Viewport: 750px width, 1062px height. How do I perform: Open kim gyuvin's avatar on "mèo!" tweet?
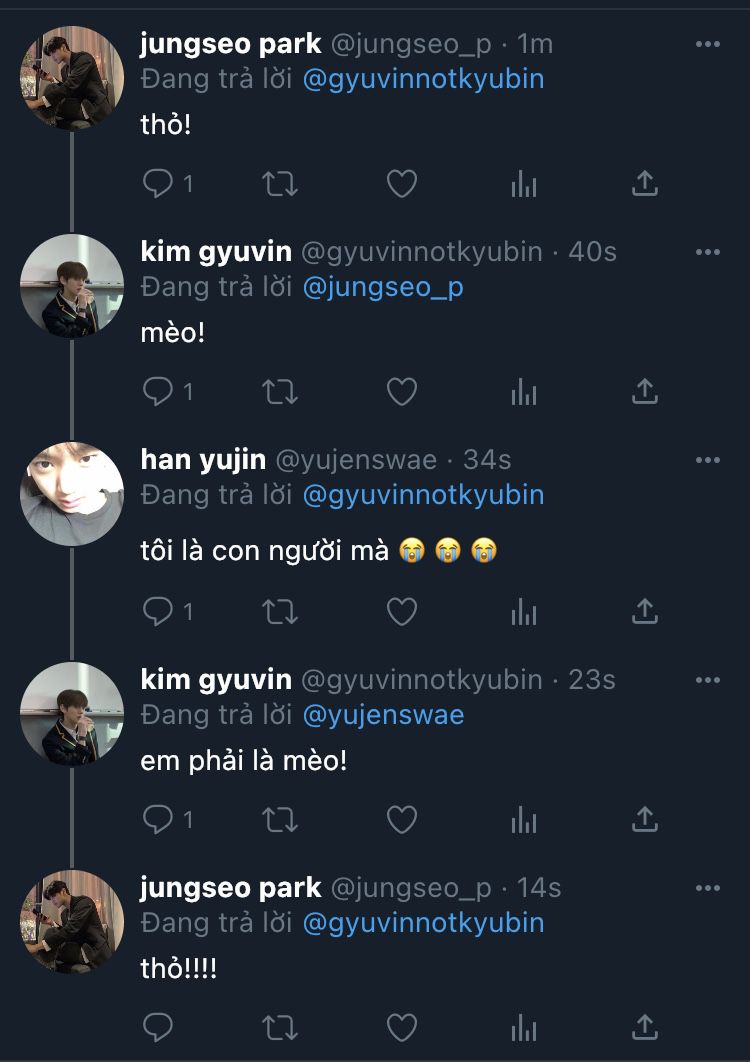[71, 286]
